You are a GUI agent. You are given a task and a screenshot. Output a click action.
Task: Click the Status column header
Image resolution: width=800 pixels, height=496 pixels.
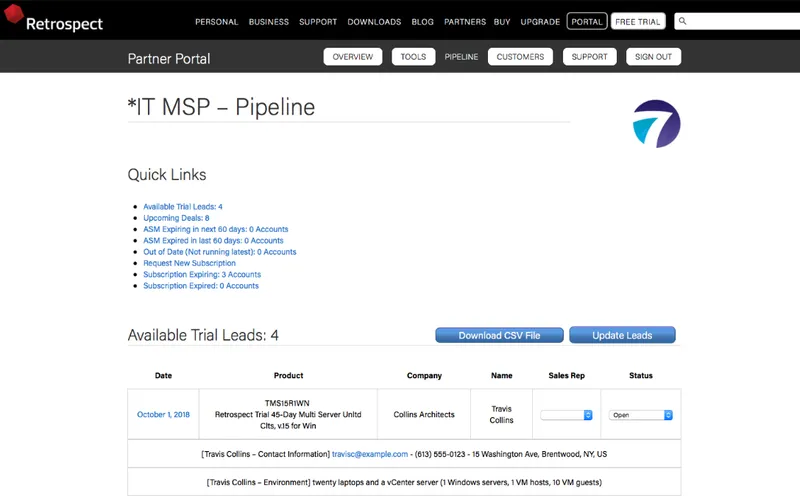click(641, 376)
